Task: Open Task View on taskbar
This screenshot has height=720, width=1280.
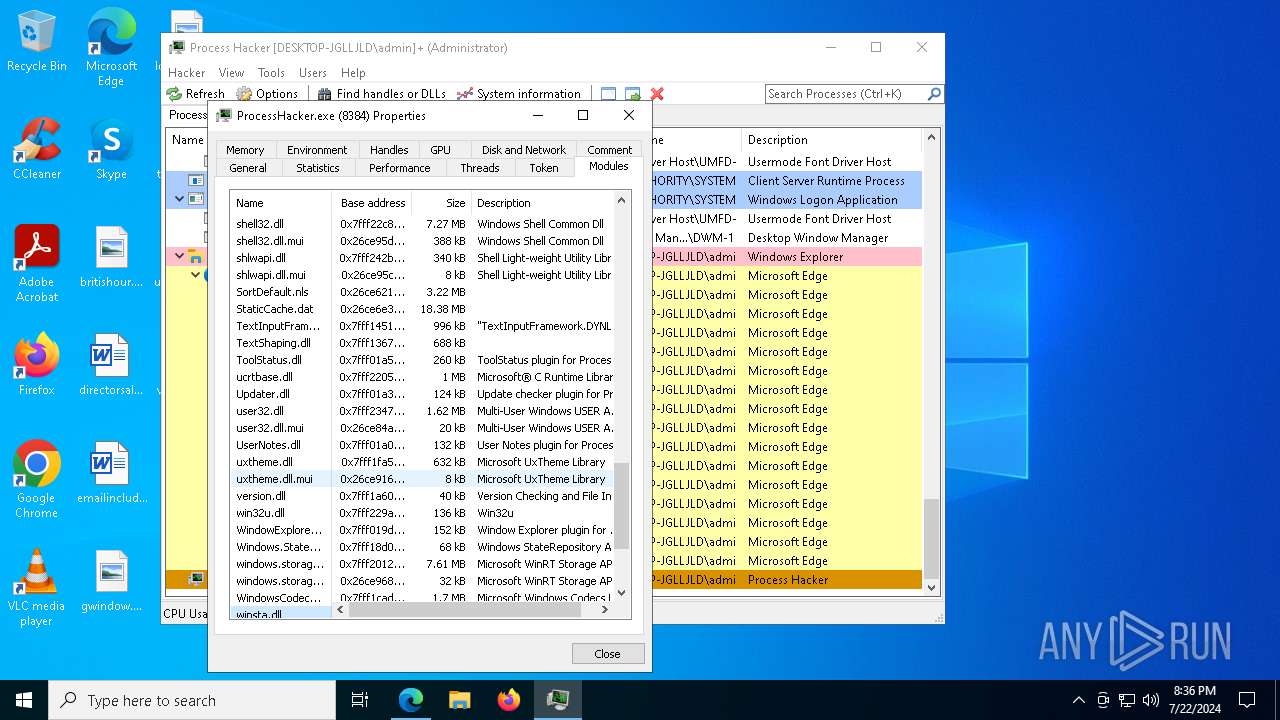Action: tap(360, 700)
